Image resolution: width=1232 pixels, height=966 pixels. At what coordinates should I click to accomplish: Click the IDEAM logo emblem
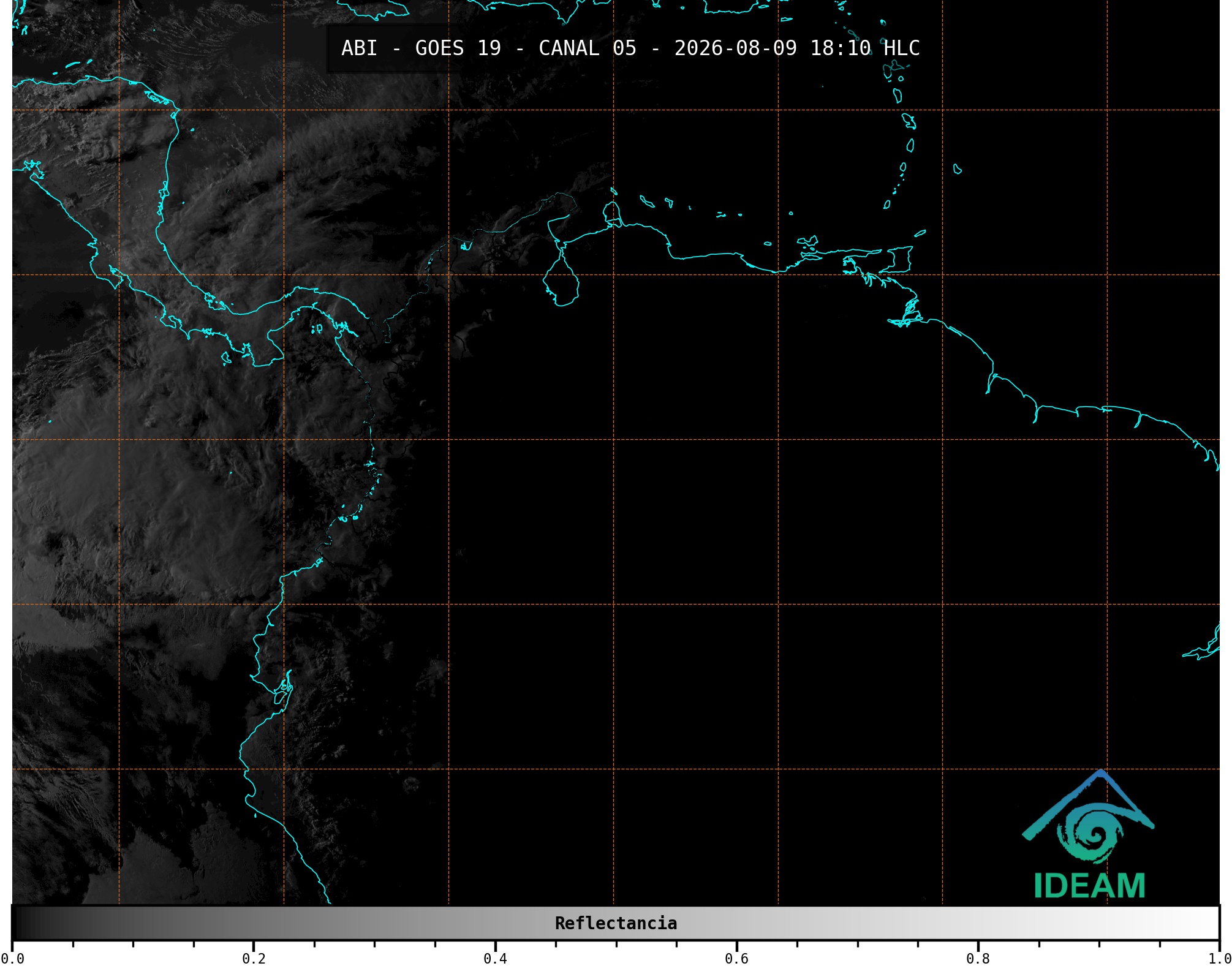click(x=1088, y=817)
